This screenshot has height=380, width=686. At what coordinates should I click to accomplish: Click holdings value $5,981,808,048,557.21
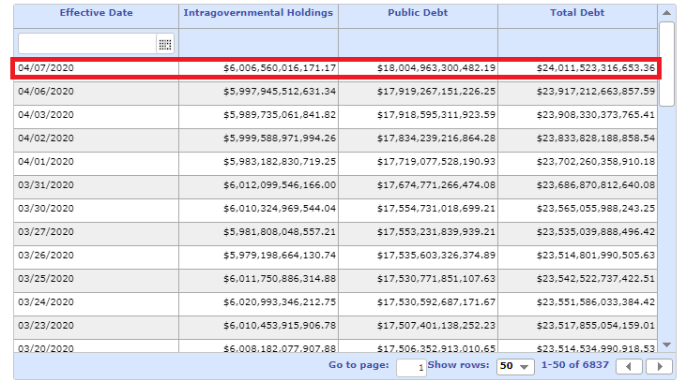click(x=280, y=232)
